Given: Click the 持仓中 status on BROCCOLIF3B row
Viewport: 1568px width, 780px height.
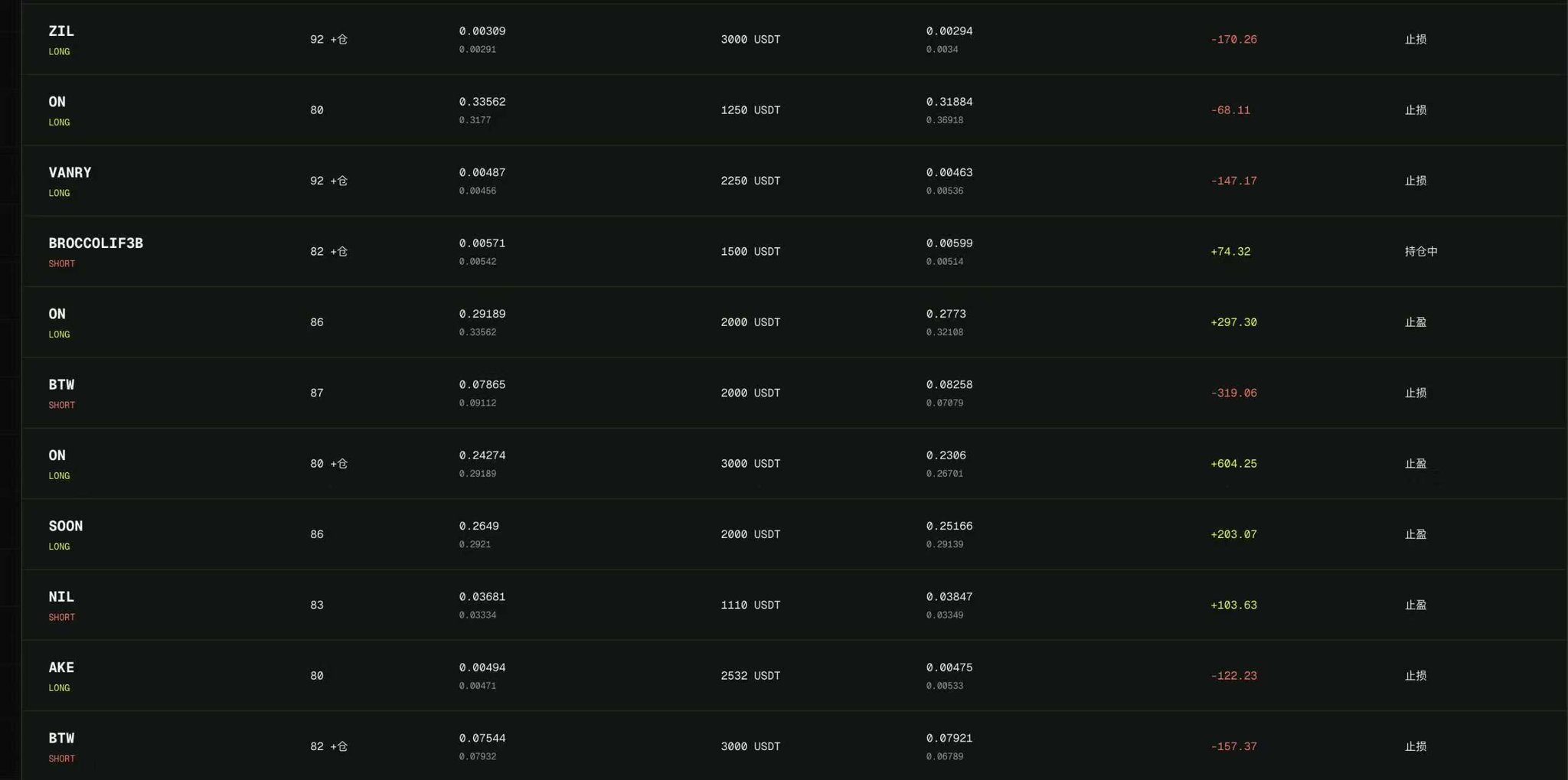Looking at the screenshot, I should point(1421,252).
